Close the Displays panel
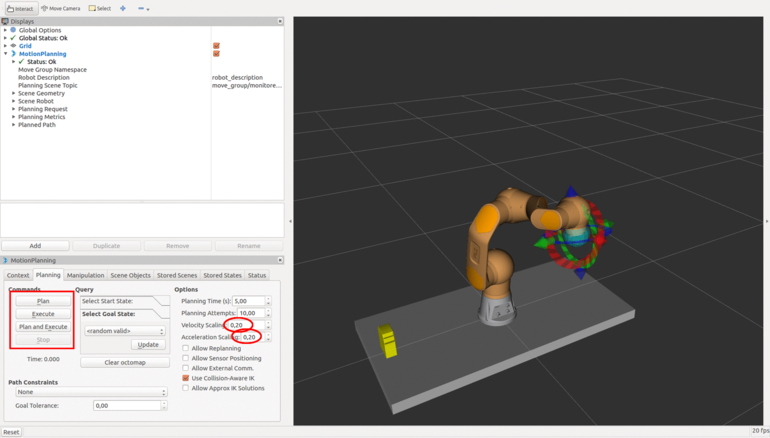The width and height of the screenshot is (770, 438). pyautogui.click(x=280, y=21)
